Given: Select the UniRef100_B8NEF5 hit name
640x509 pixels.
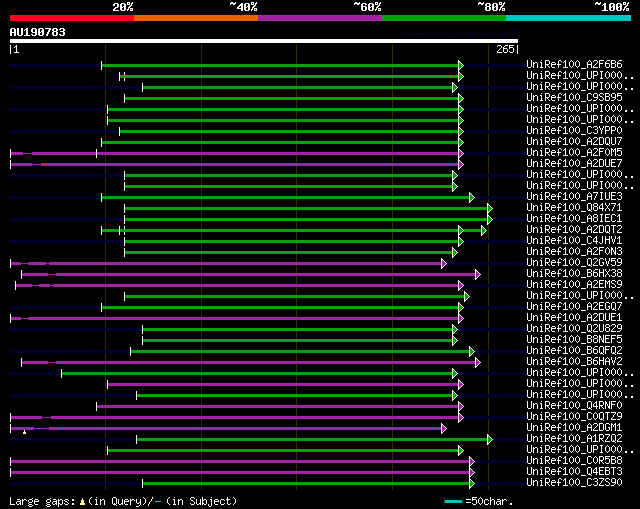Looking at the screenshot, I should click(574, 340).
